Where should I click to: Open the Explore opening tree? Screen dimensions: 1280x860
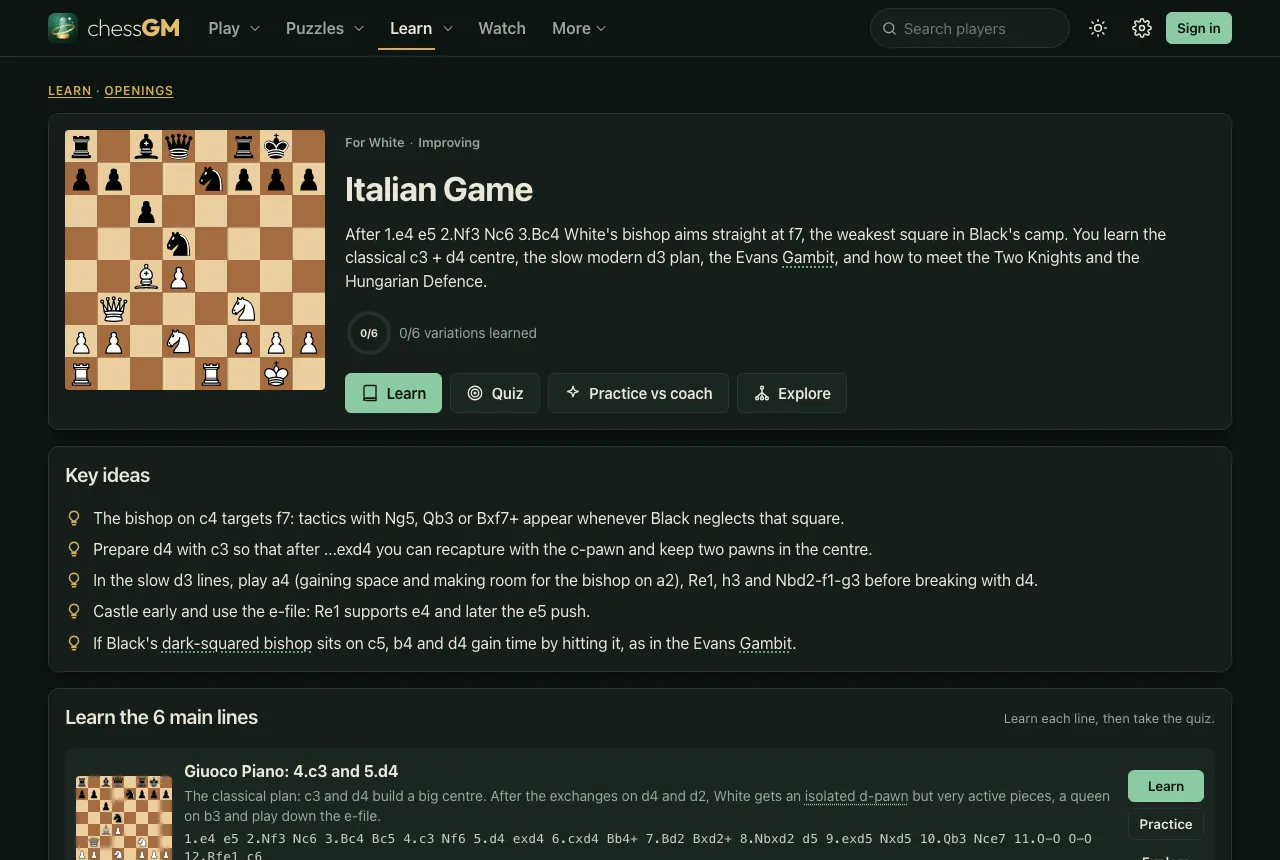click(x=792, y=393)
